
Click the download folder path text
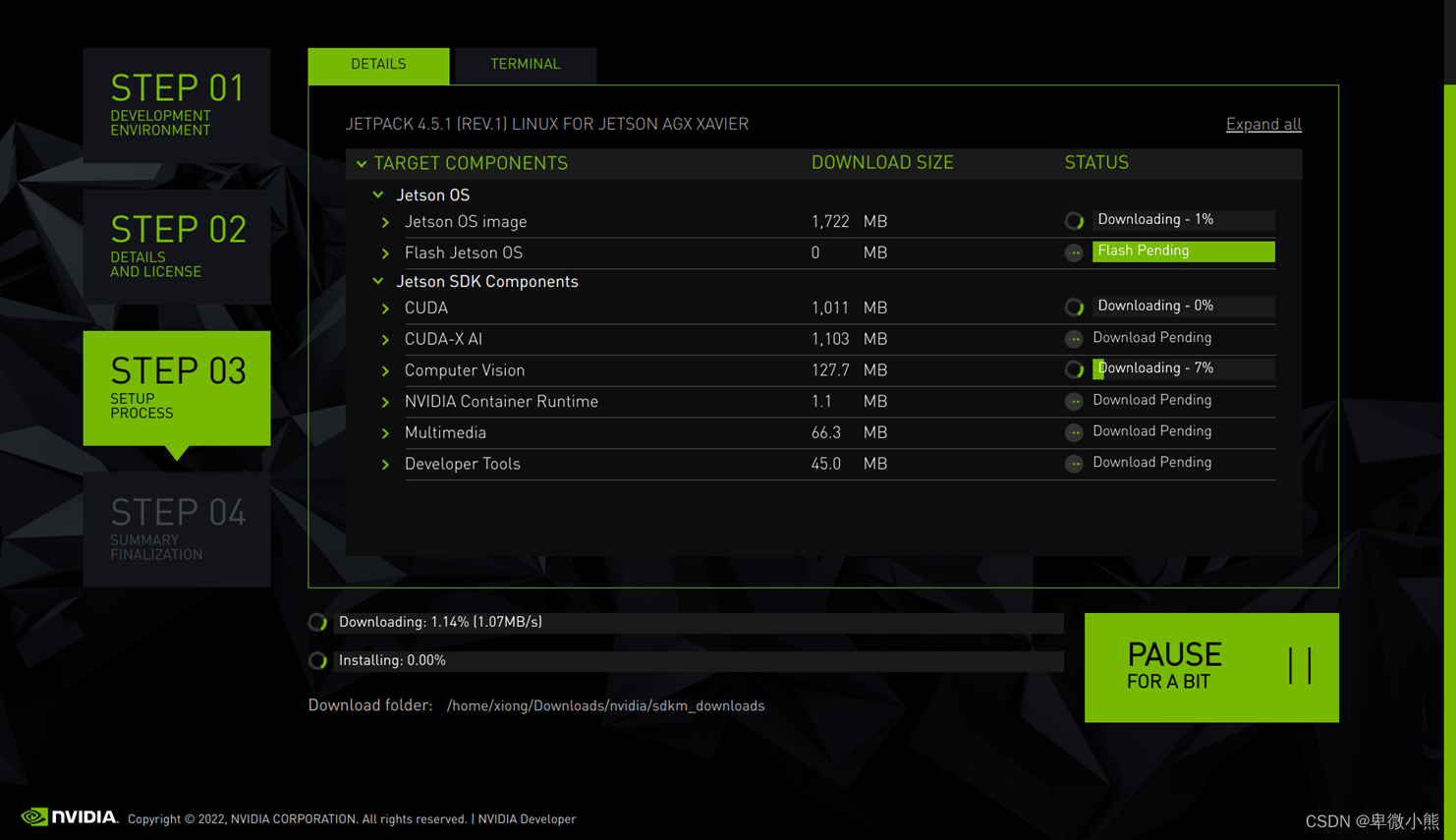605,706
